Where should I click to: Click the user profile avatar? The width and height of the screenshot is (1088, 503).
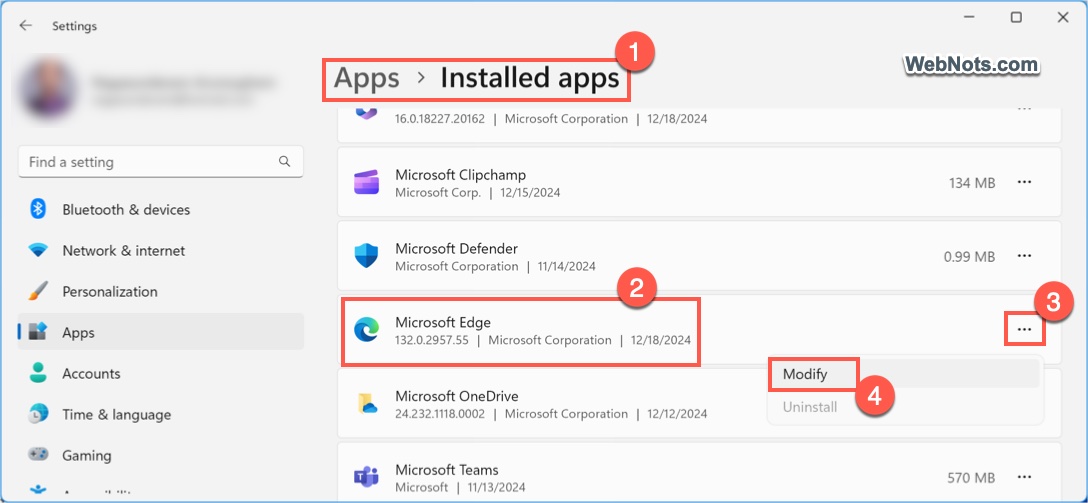pos(49,90)
